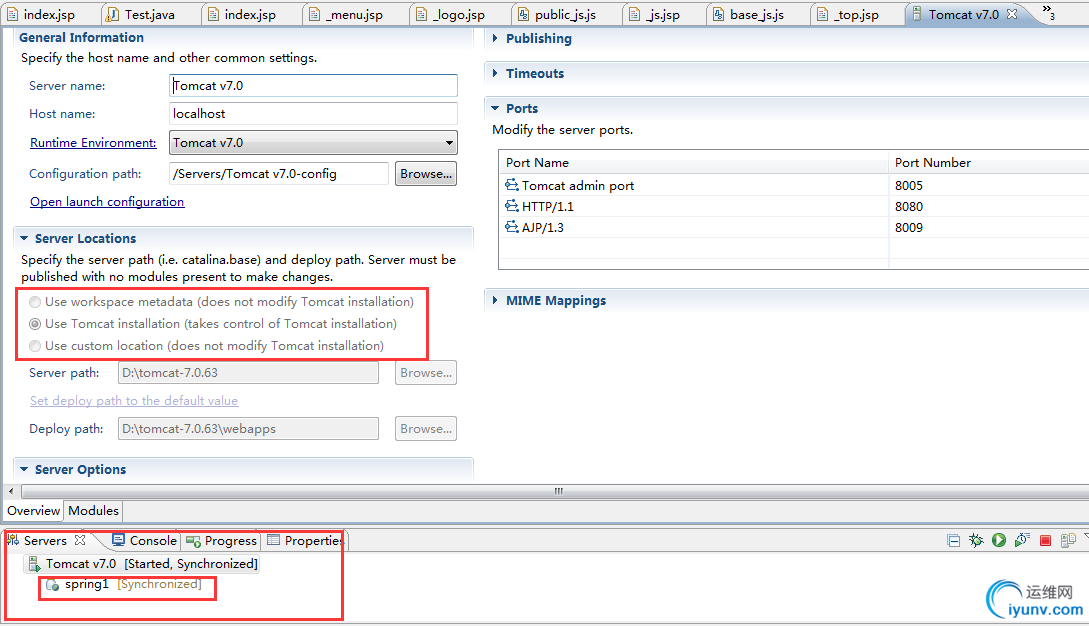Click the Tomcat v7.0 server icon in Servers view
The image size is (1089, 626).
pos(34,563)
